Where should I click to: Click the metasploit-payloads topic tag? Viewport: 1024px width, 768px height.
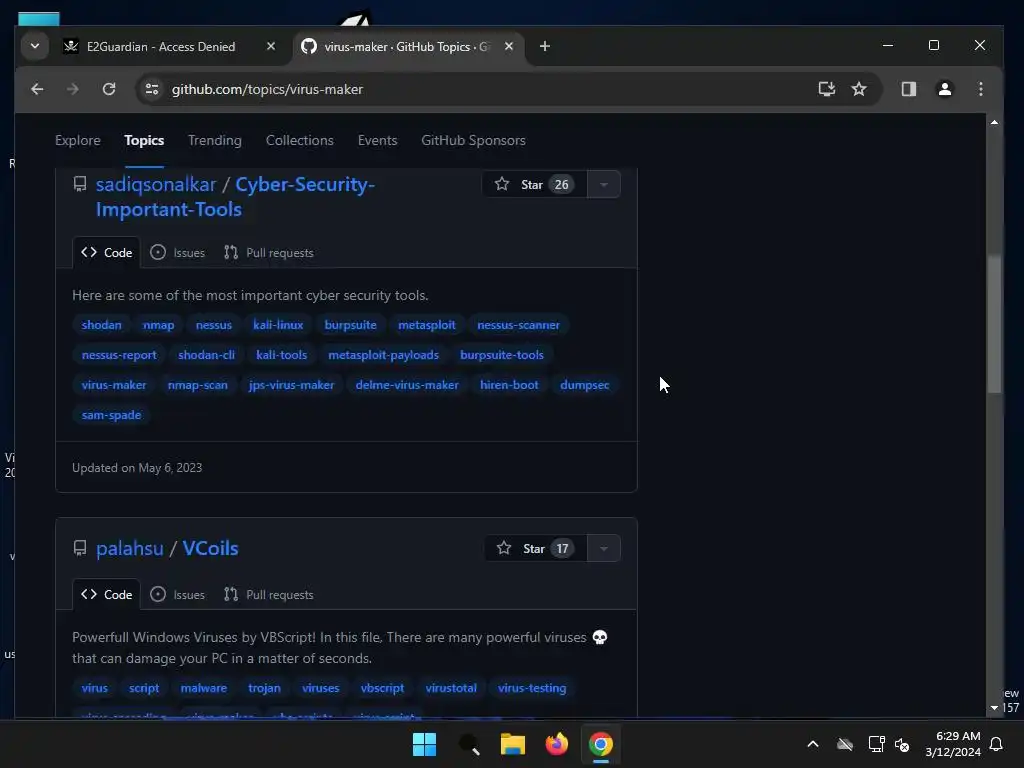(x=383, y=355)
